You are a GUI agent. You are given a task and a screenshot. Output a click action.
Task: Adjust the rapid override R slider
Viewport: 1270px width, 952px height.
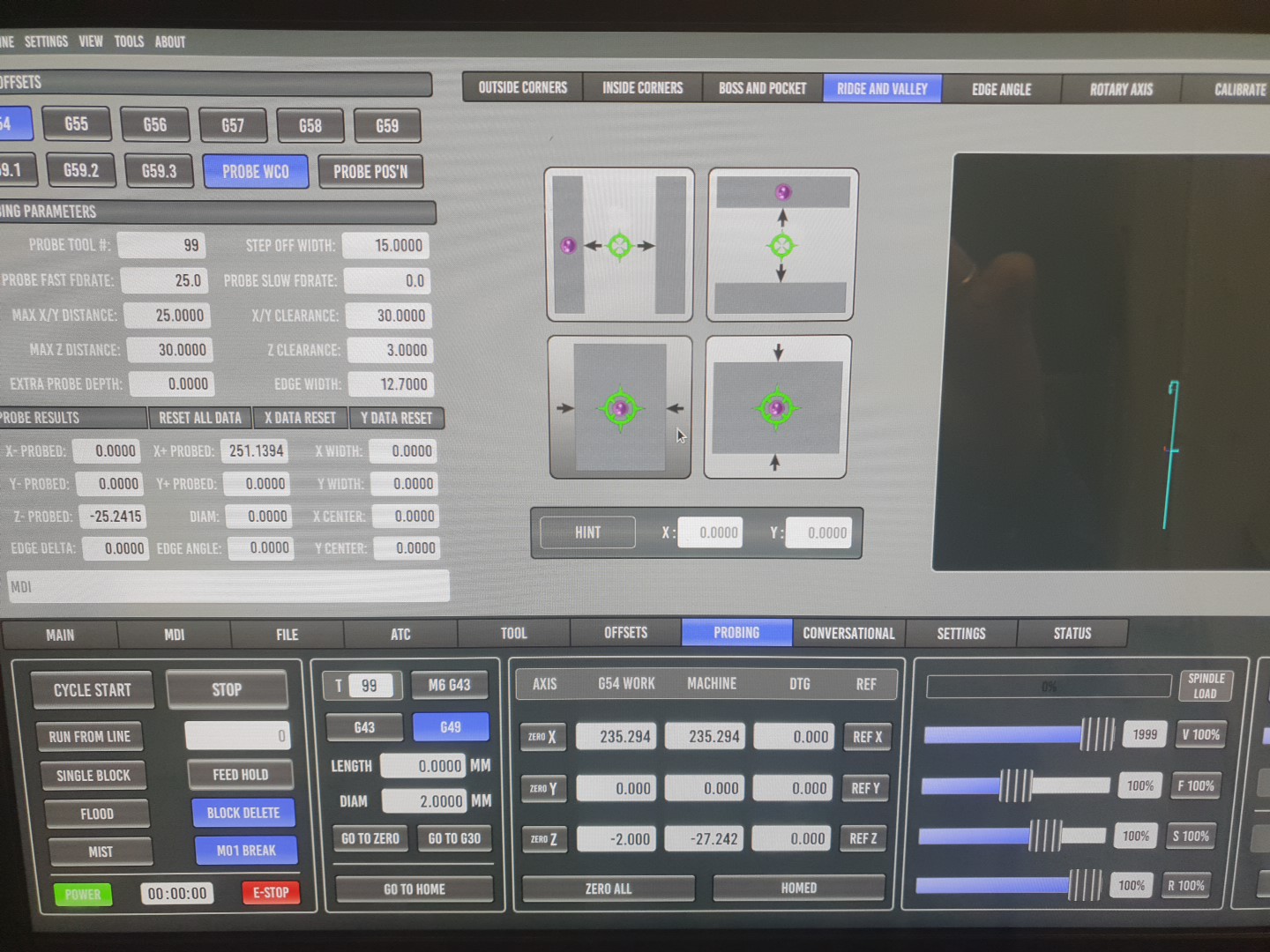1009,885
